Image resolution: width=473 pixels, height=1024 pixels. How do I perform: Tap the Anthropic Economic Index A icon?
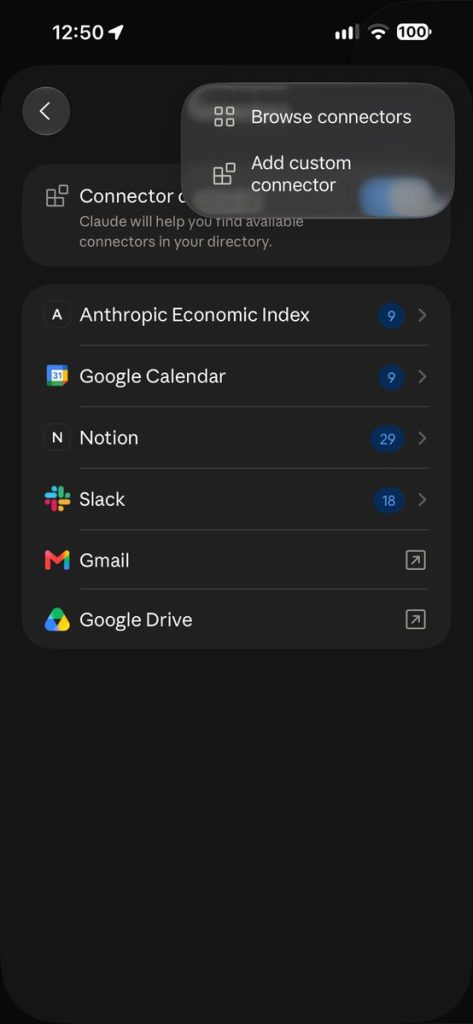pyautogui.click(x=57, y=315)
